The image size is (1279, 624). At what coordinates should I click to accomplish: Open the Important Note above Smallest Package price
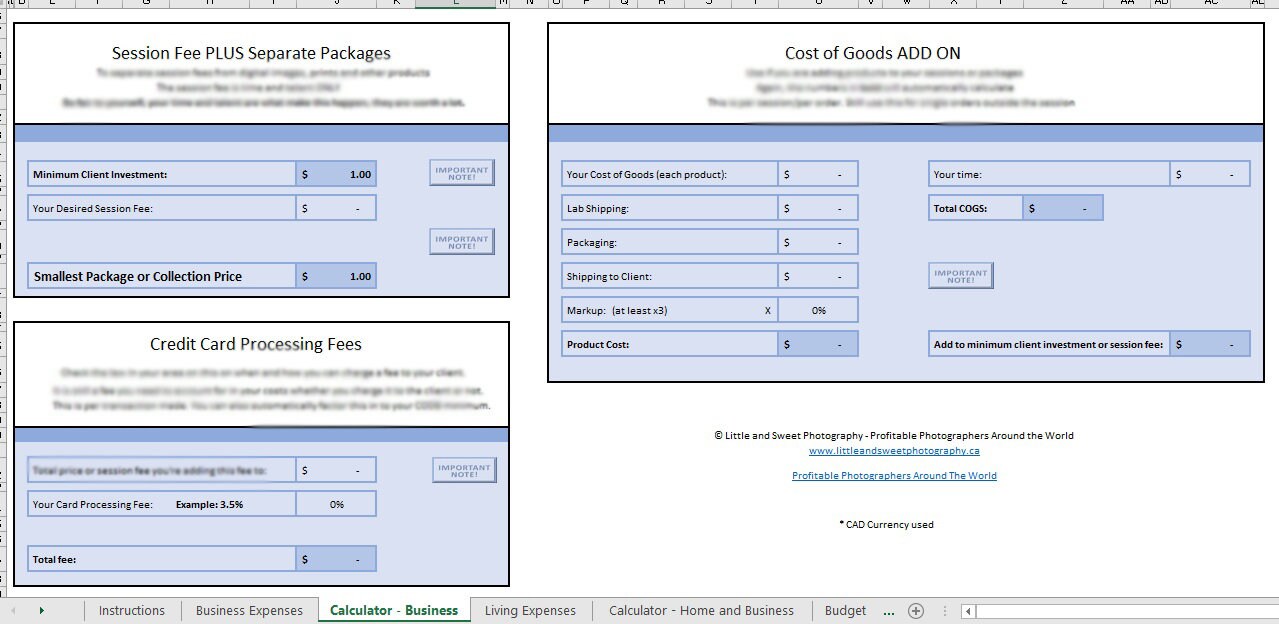coord(461,240)
